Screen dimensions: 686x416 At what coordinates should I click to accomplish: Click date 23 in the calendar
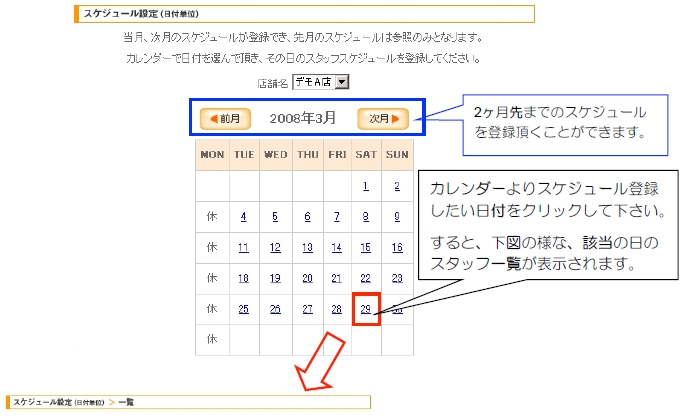tap(397, 279)
